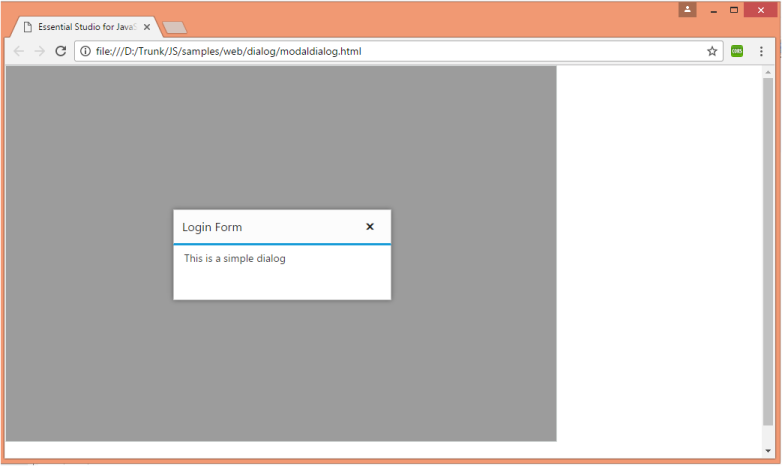
Task: Open the Chrome three-dot menu
Action: tap(761, 51)
